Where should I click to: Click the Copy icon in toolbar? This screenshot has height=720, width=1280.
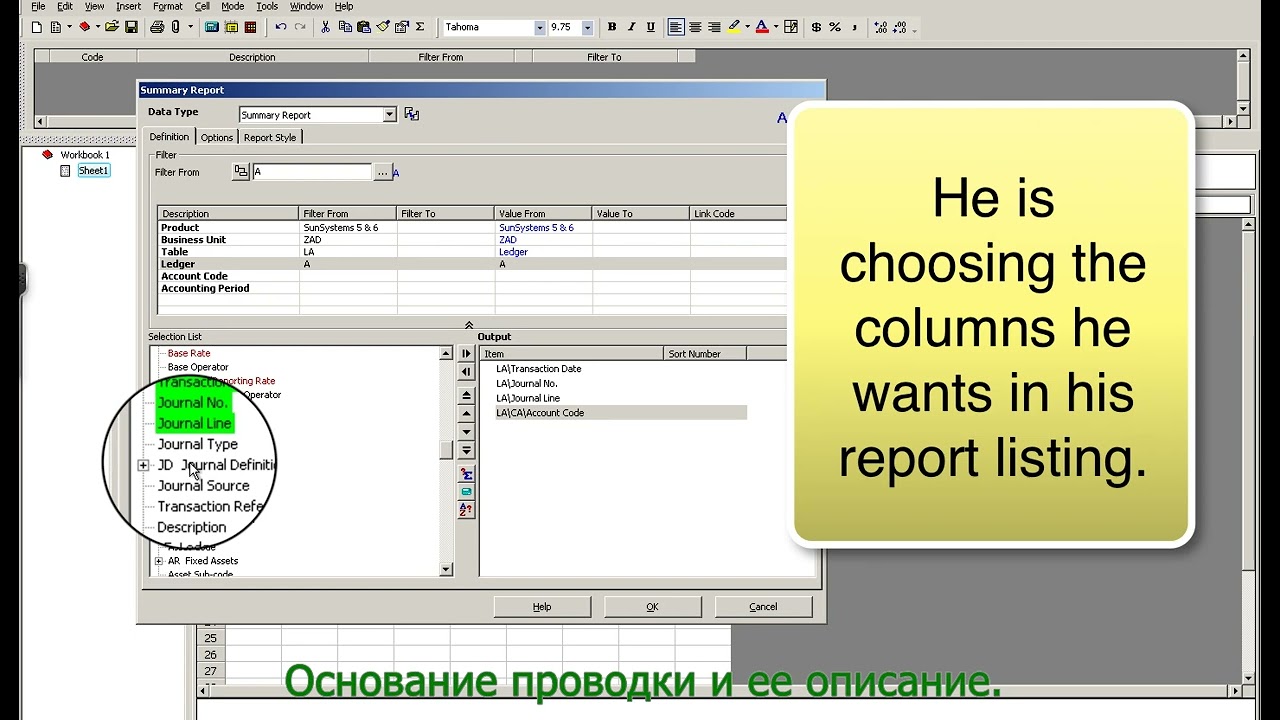[x=344, y=27]
